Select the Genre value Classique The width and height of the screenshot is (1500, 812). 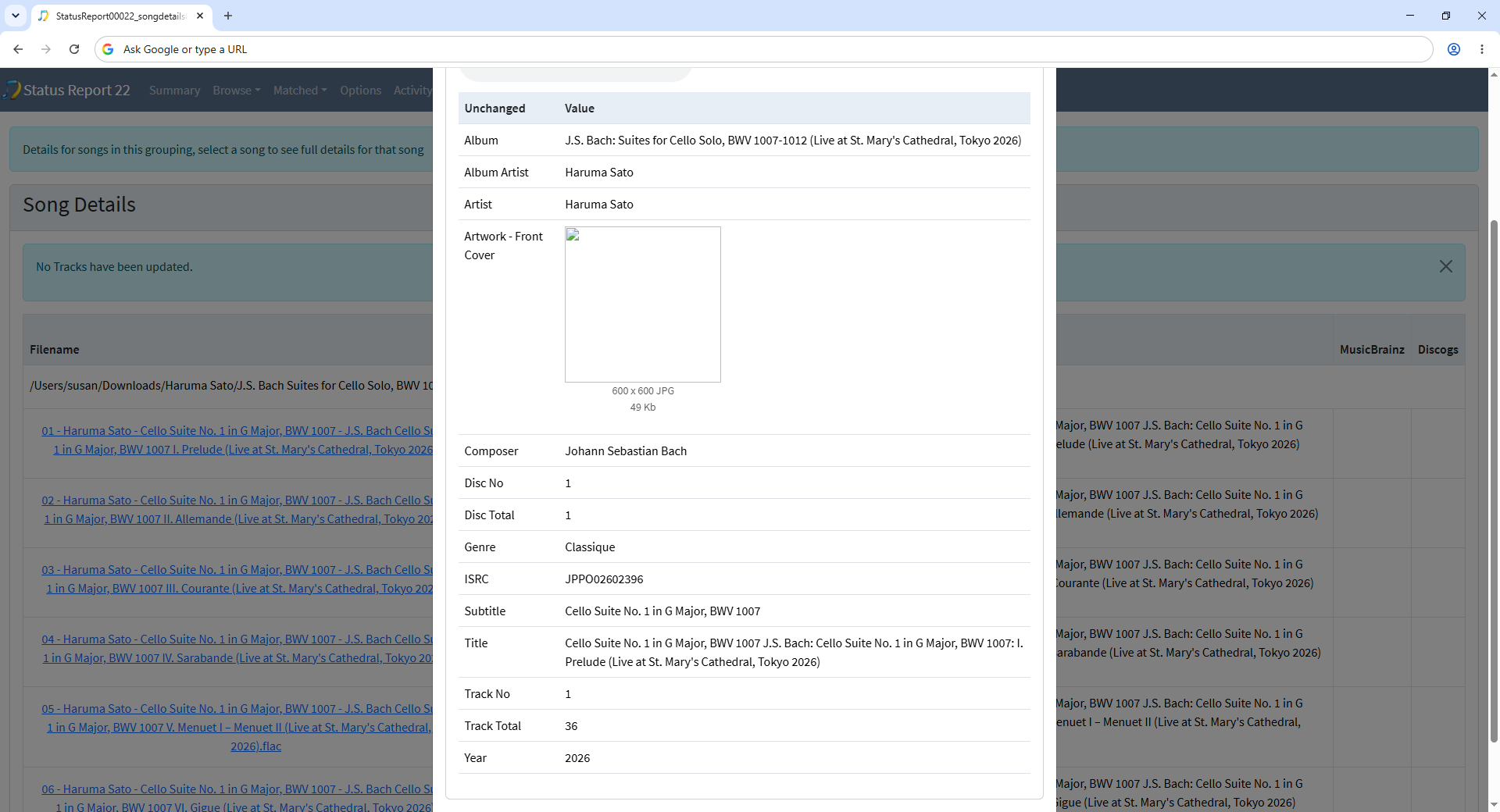click(590, 547)
